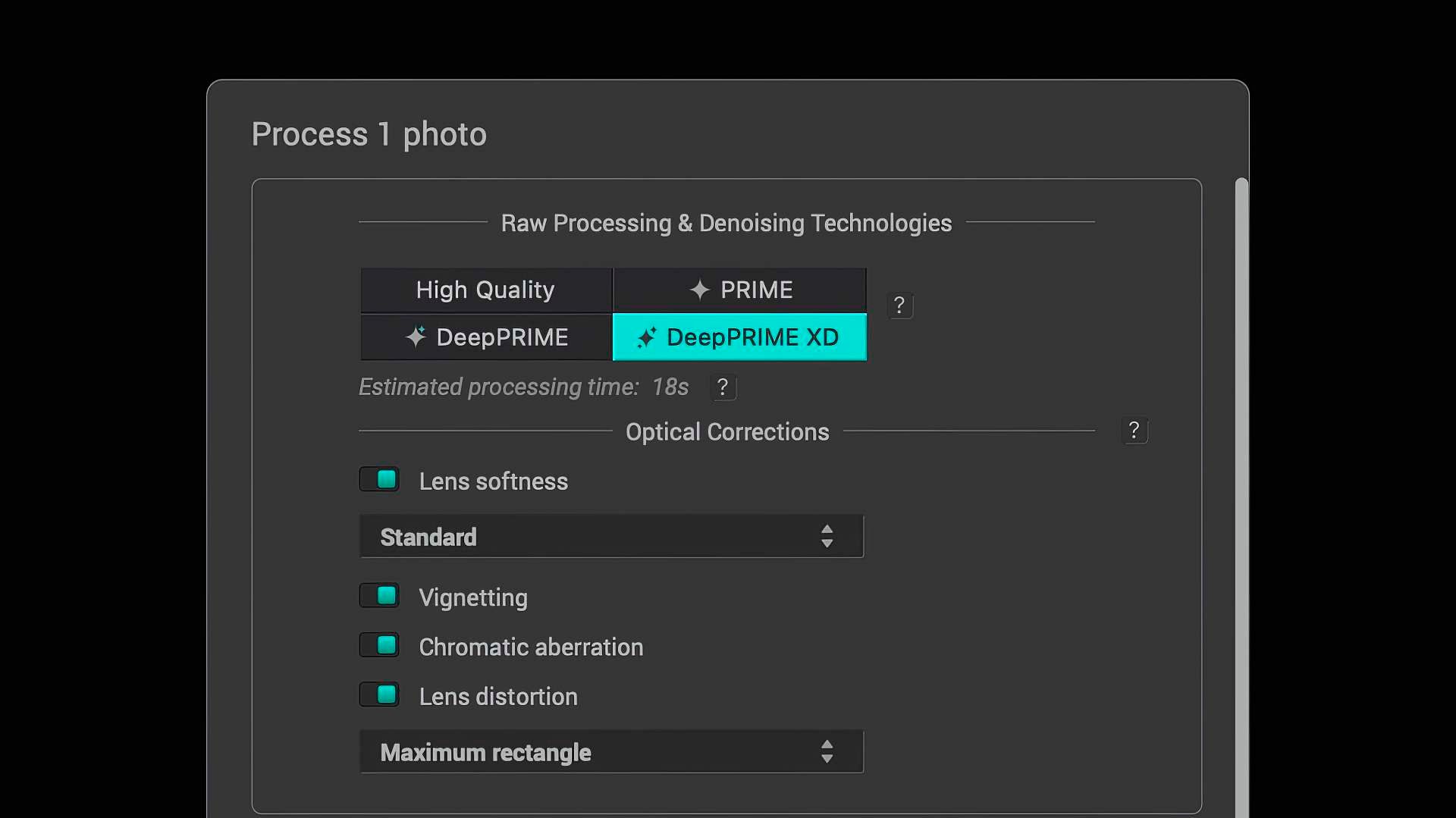
Task: Click the sparkle icon on PRIME
Action: [x=699, y=290]
